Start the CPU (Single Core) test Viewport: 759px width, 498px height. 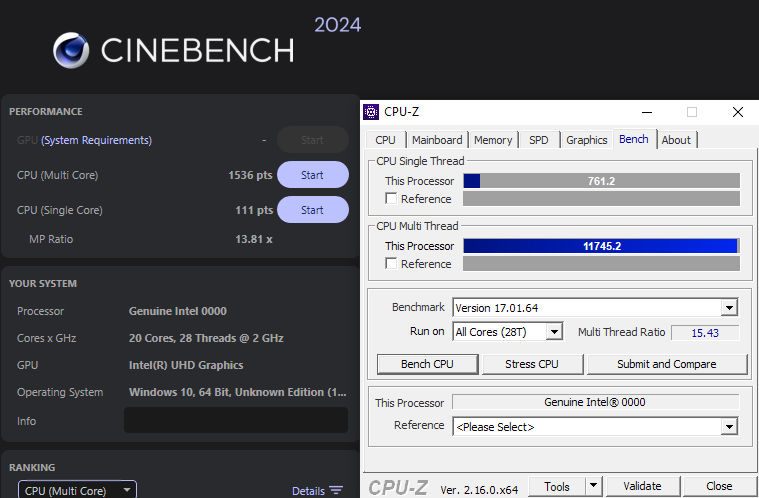pyautogui.click(x=313, y=210)
